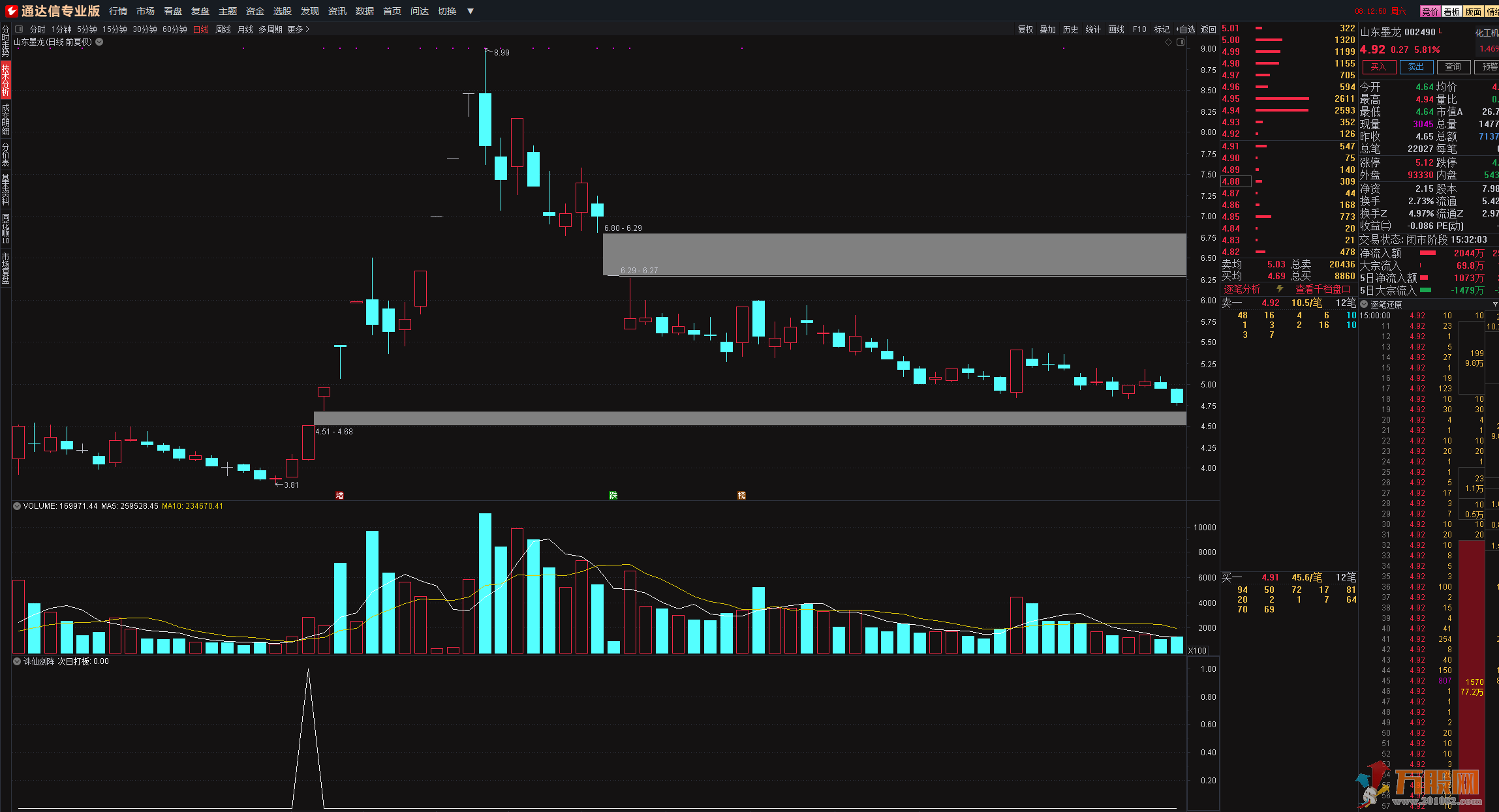Click the 跌 marker icon below the chart
The image size is (1499, 812).
pos(613,495)
